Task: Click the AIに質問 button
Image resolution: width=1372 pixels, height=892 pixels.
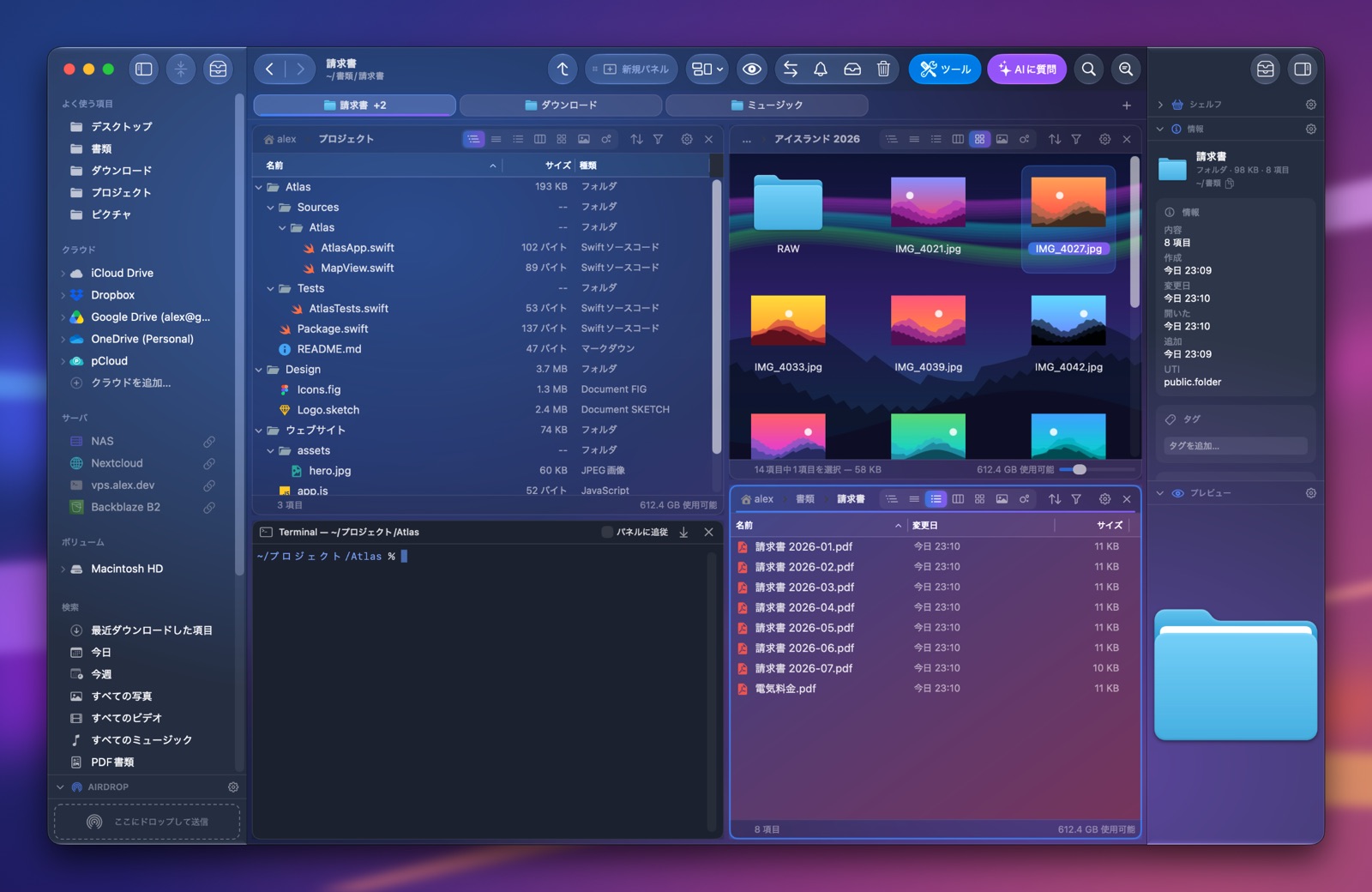Action: [x=1026, y=69]
